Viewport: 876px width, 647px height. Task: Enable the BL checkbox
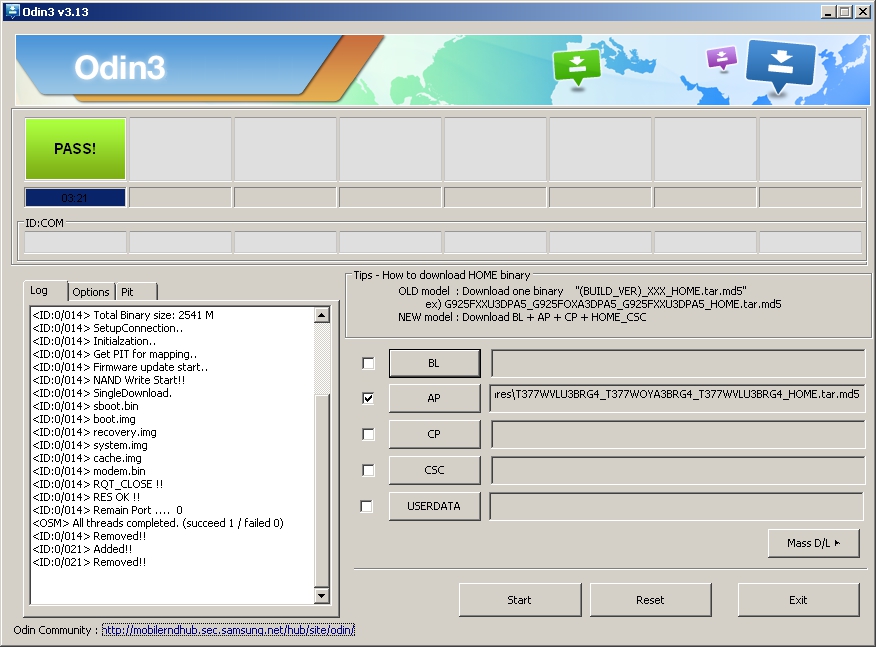click(368, 364)
